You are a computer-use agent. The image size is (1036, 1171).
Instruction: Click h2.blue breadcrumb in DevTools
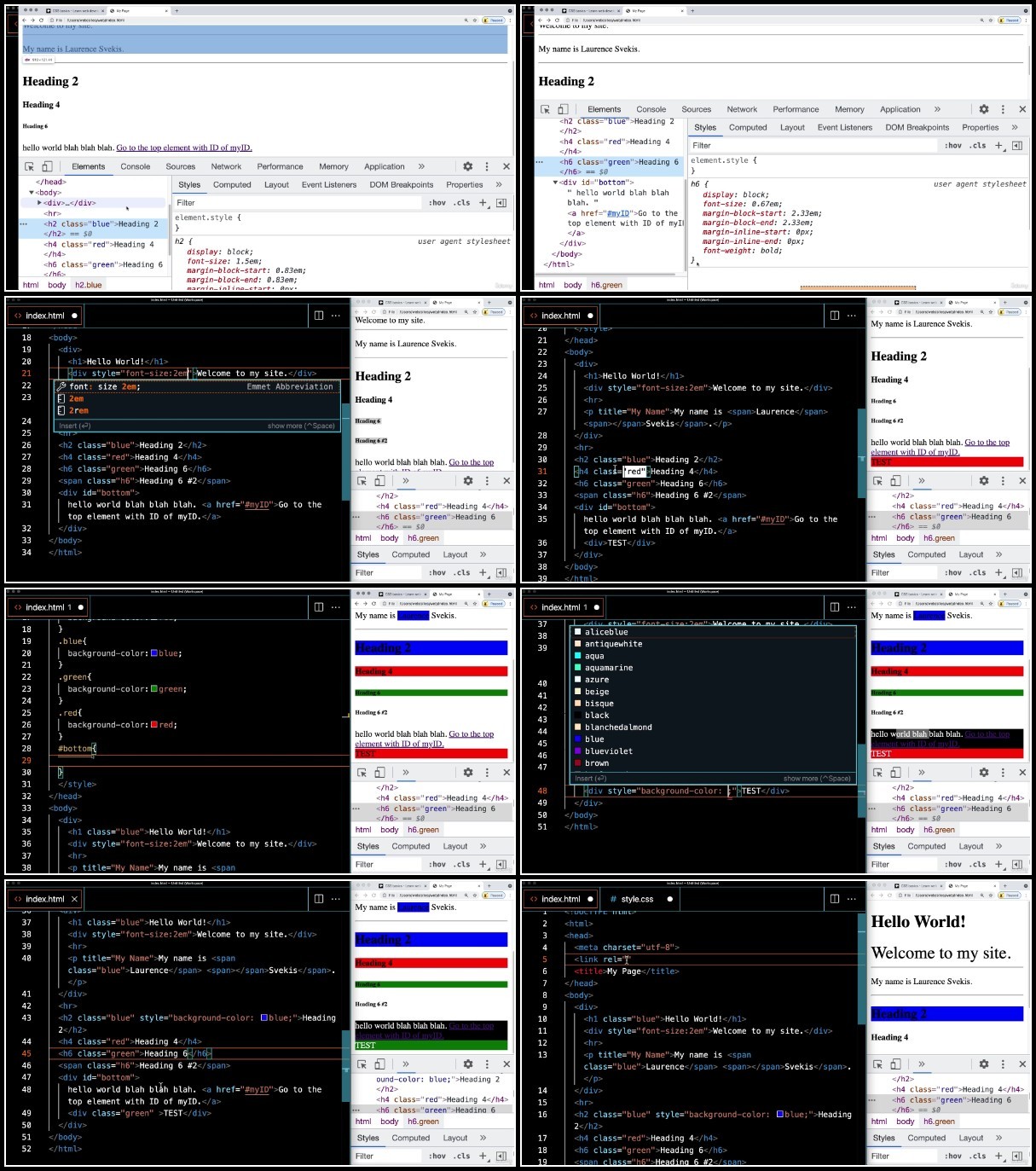click(x=88, y=285)
